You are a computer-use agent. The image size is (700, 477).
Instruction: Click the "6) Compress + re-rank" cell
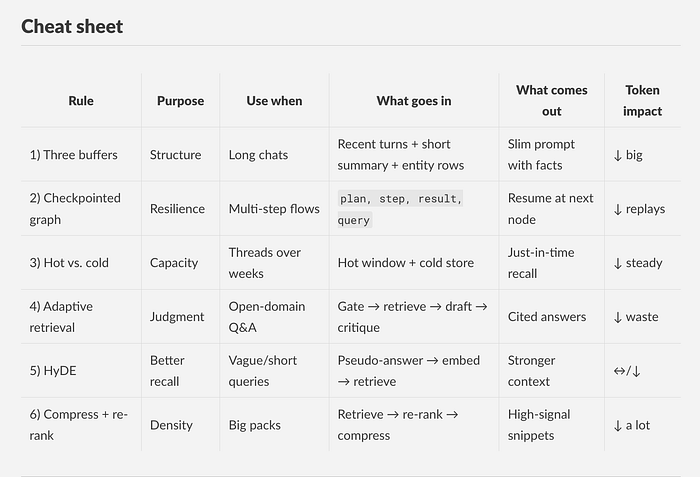coord(73,425)
